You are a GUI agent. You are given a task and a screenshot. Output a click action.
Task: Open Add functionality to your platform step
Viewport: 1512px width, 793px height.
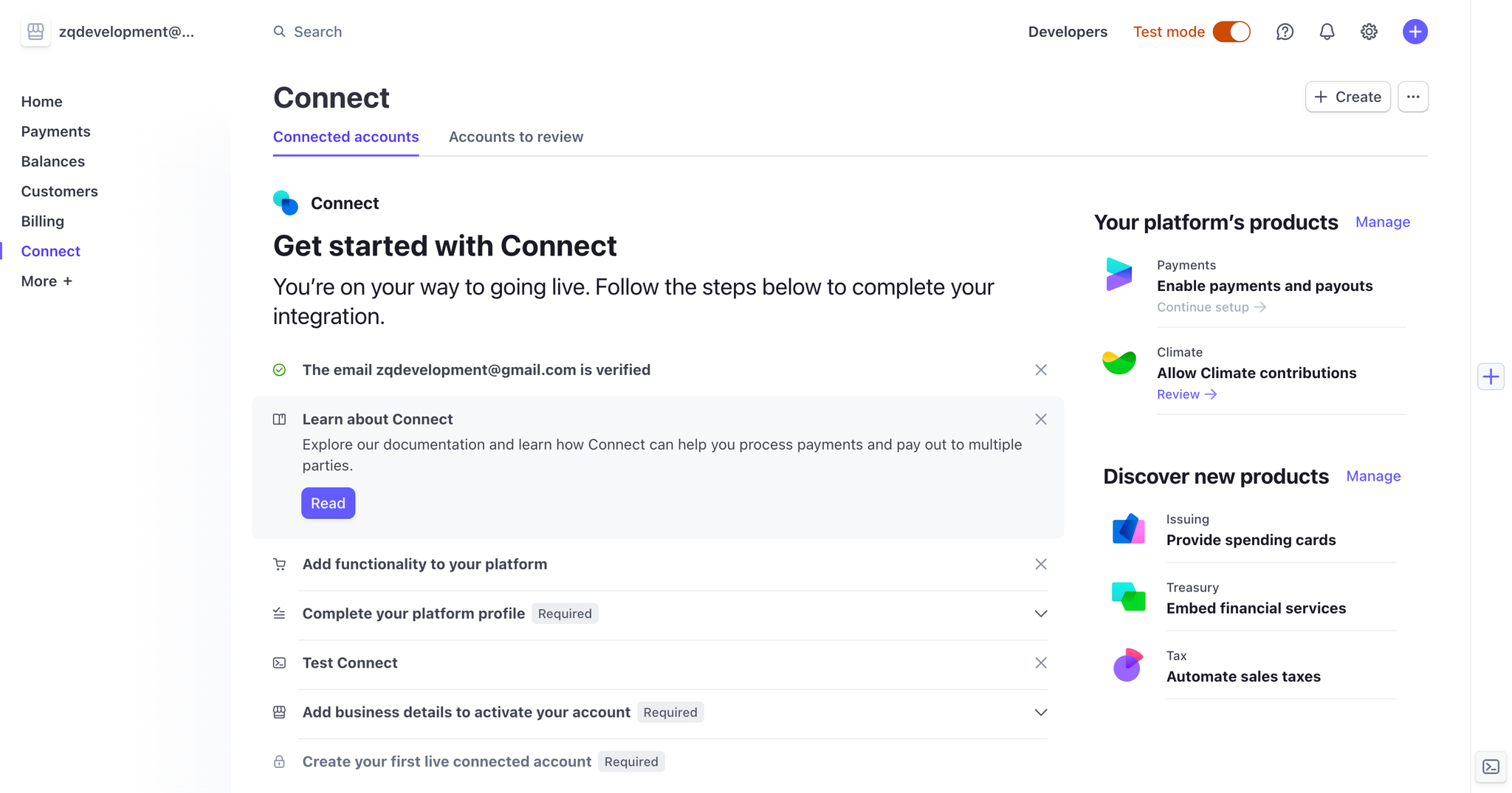click(x=425, y=564)
